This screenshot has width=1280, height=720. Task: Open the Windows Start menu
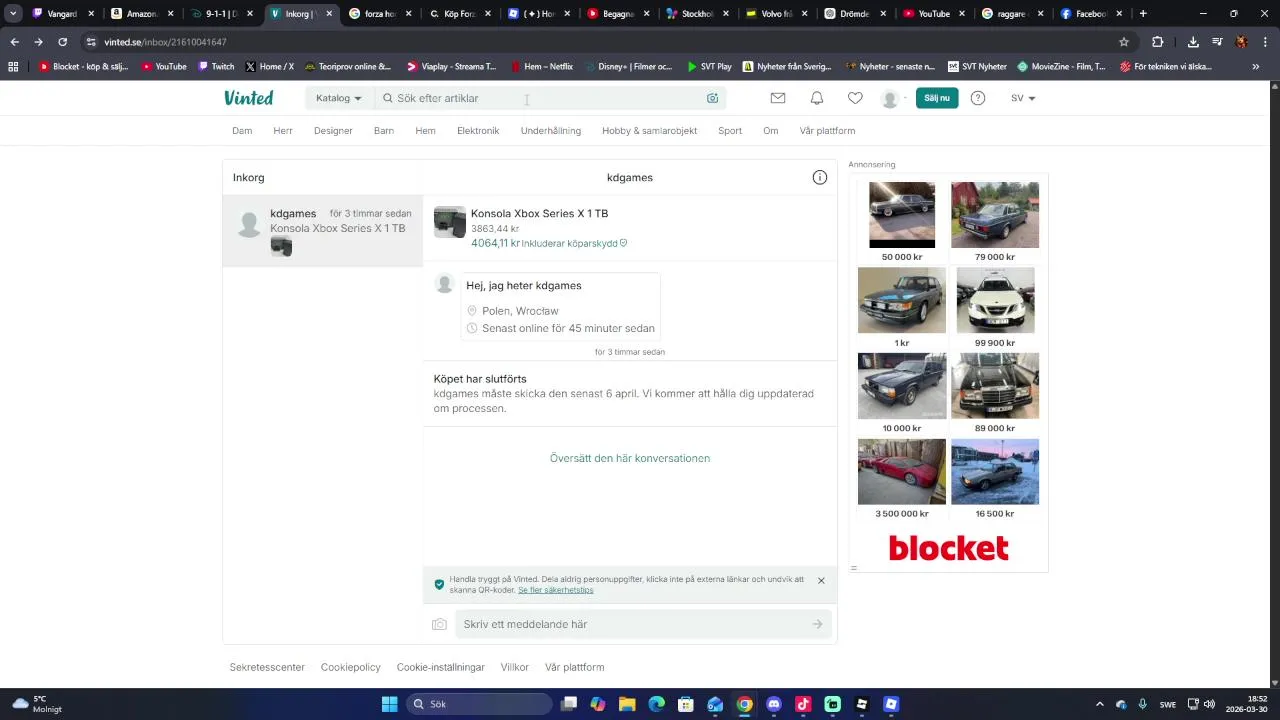click(389, 704)
